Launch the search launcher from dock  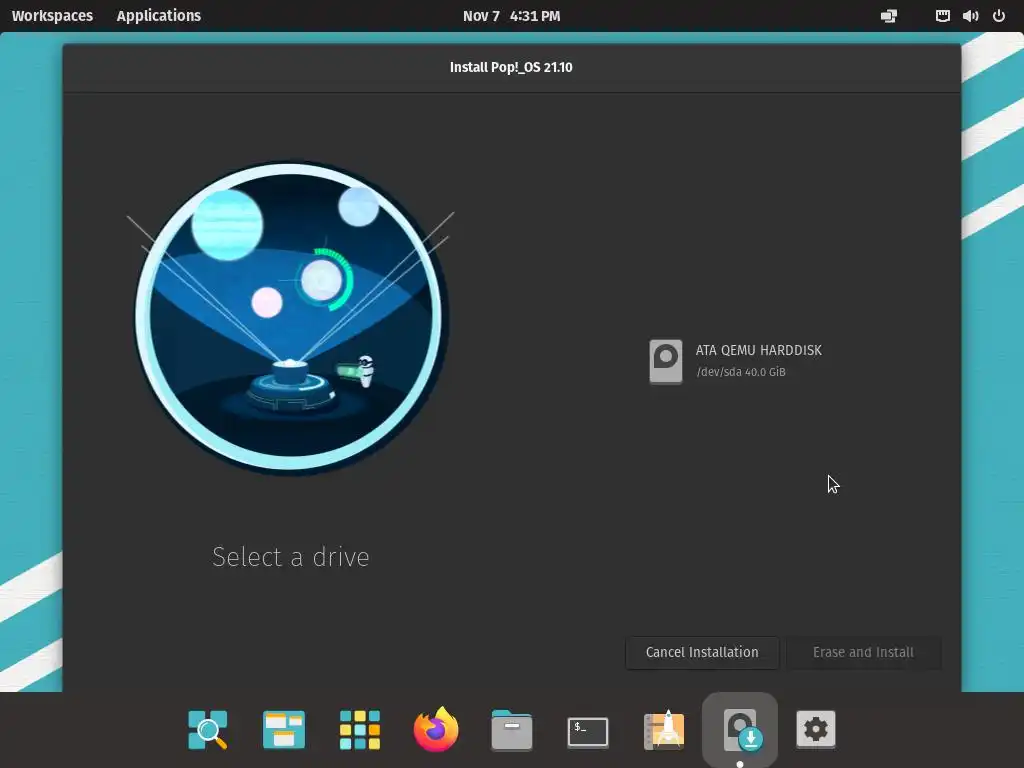pos(208,729)
